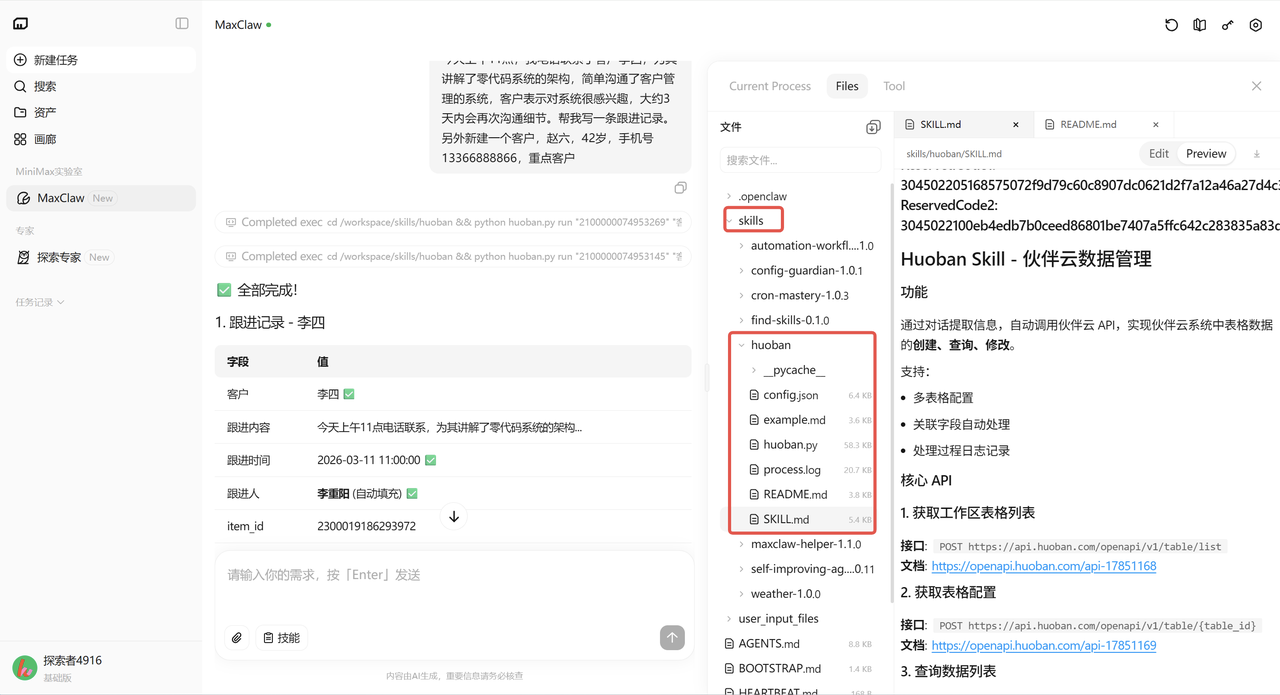Expand the weather-1.0.0 folder

tap(742, 594)
